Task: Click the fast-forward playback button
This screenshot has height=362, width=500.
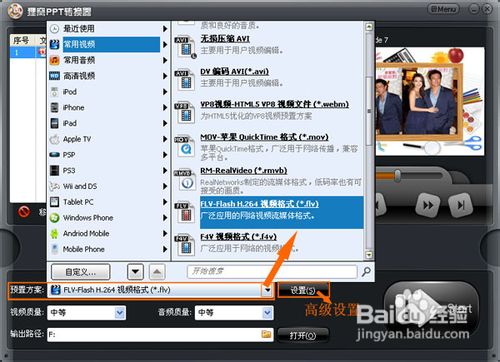Action: 428,205
